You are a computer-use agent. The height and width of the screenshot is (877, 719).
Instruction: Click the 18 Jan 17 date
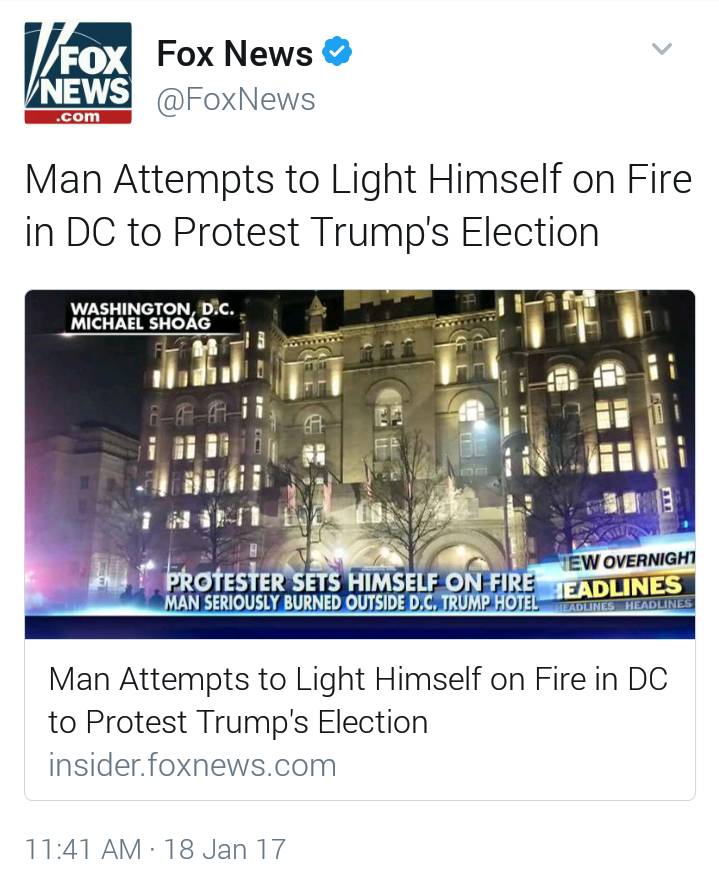(225, 849)
